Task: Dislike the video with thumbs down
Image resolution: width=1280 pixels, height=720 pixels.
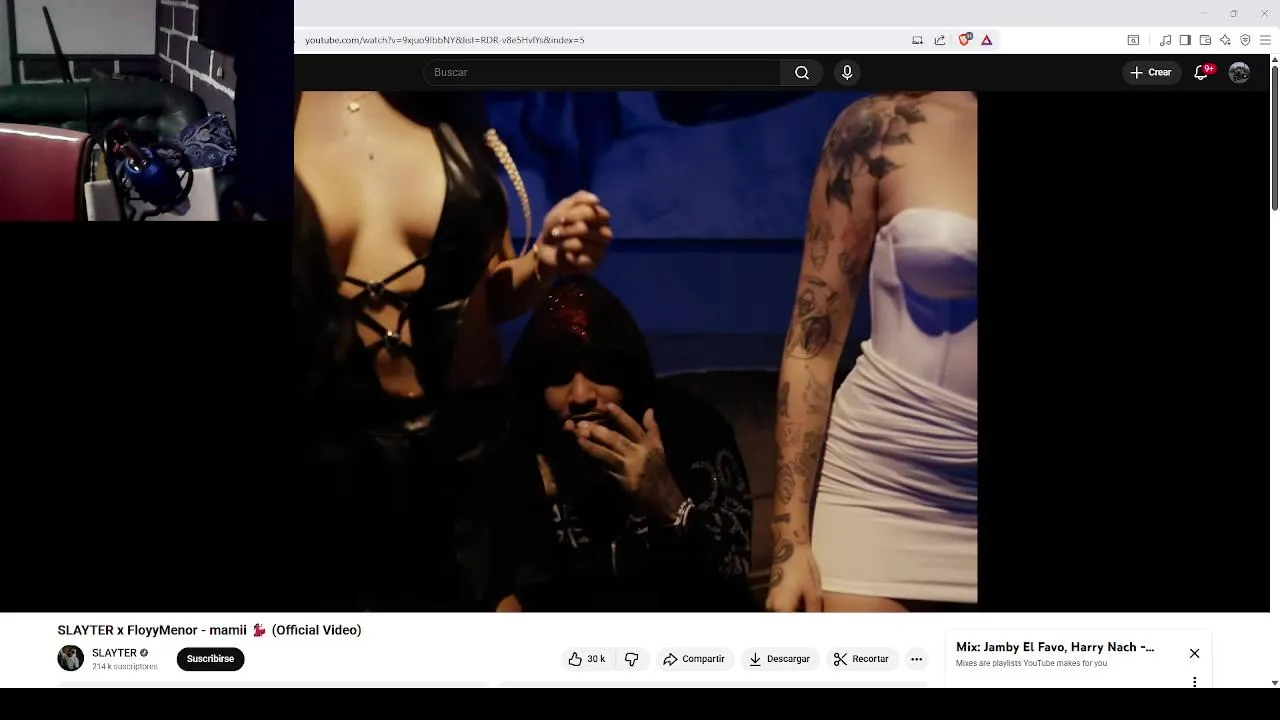Action: (631, 659)
